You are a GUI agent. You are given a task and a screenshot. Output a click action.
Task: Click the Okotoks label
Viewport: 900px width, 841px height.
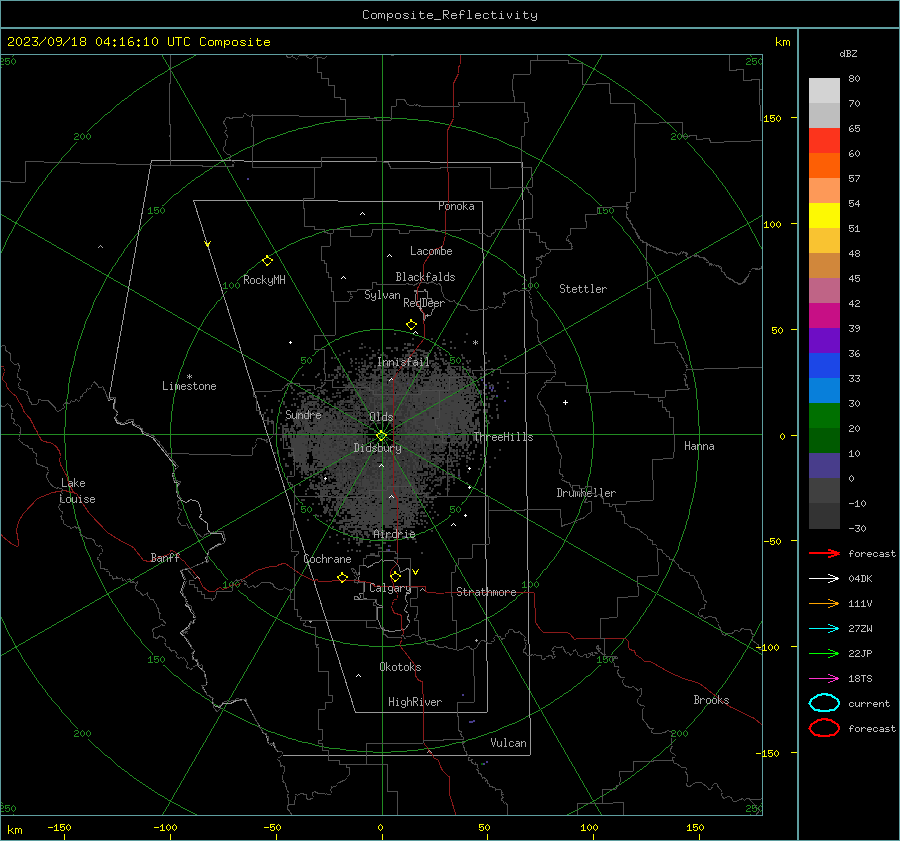400,667
